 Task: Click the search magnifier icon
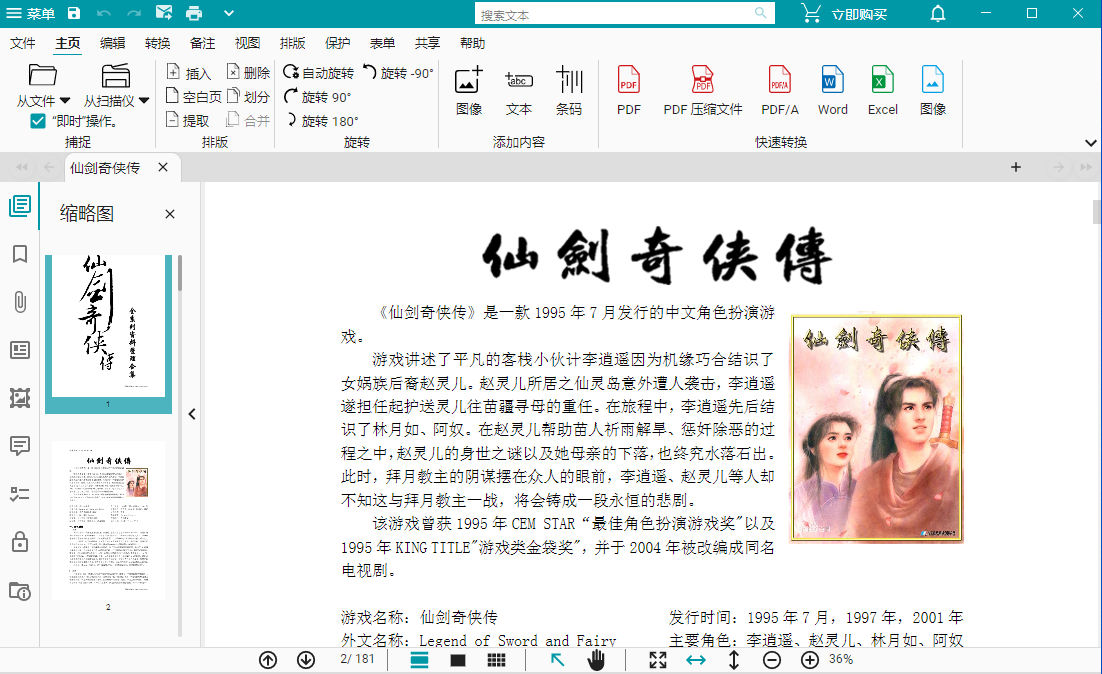point(760,13)
